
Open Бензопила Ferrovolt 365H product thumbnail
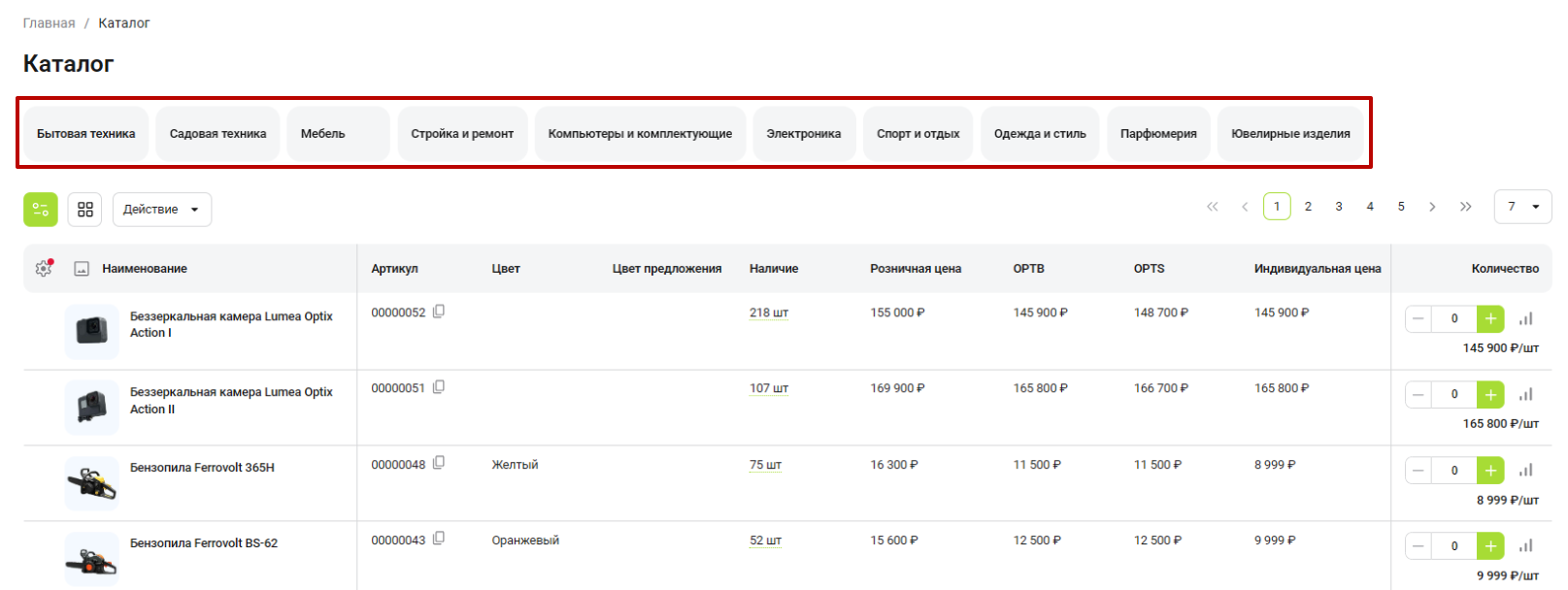pos(92,483)
